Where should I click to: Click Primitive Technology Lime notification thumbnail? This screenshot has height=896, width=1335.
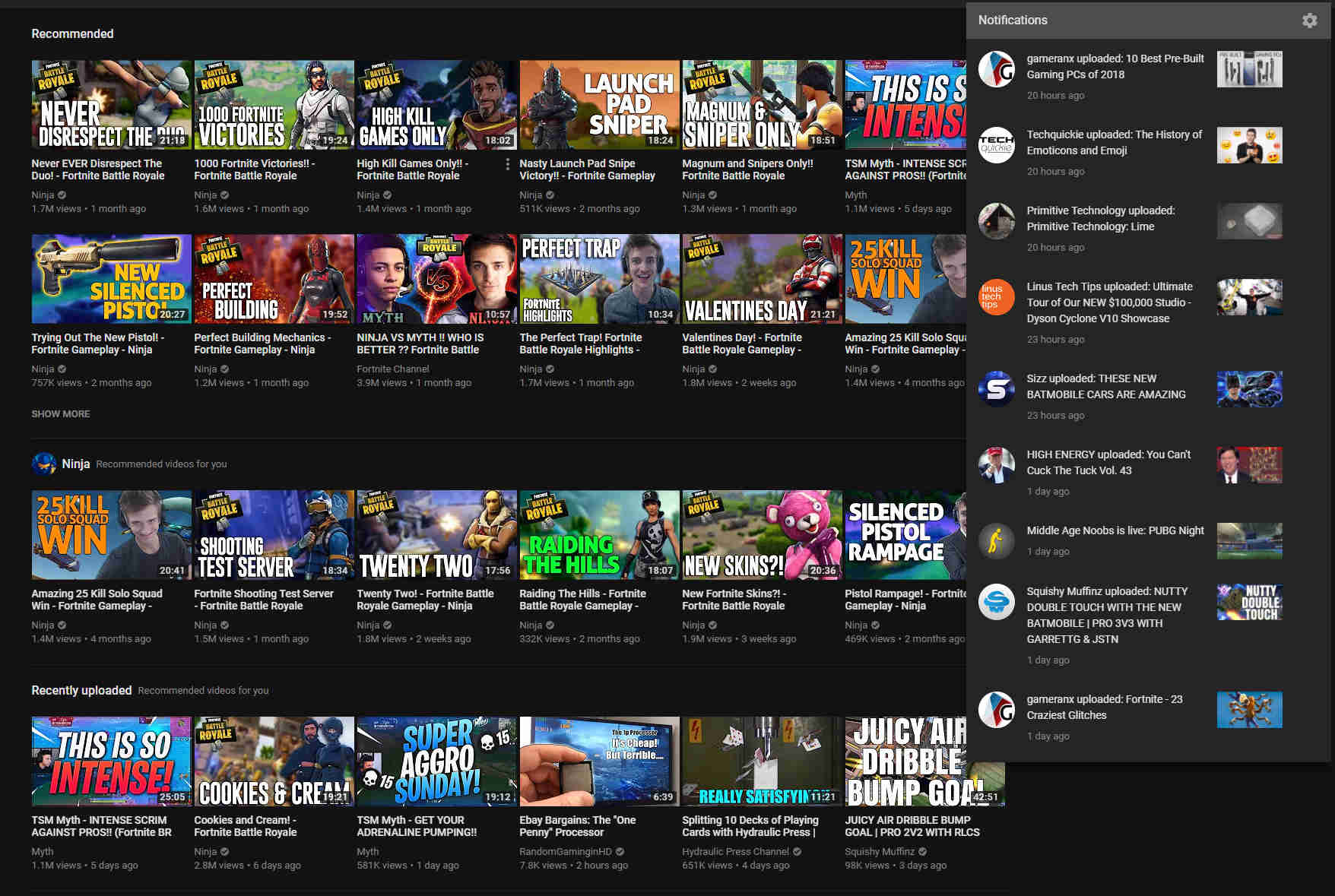pyautogui.click(x=1249, y=221)
